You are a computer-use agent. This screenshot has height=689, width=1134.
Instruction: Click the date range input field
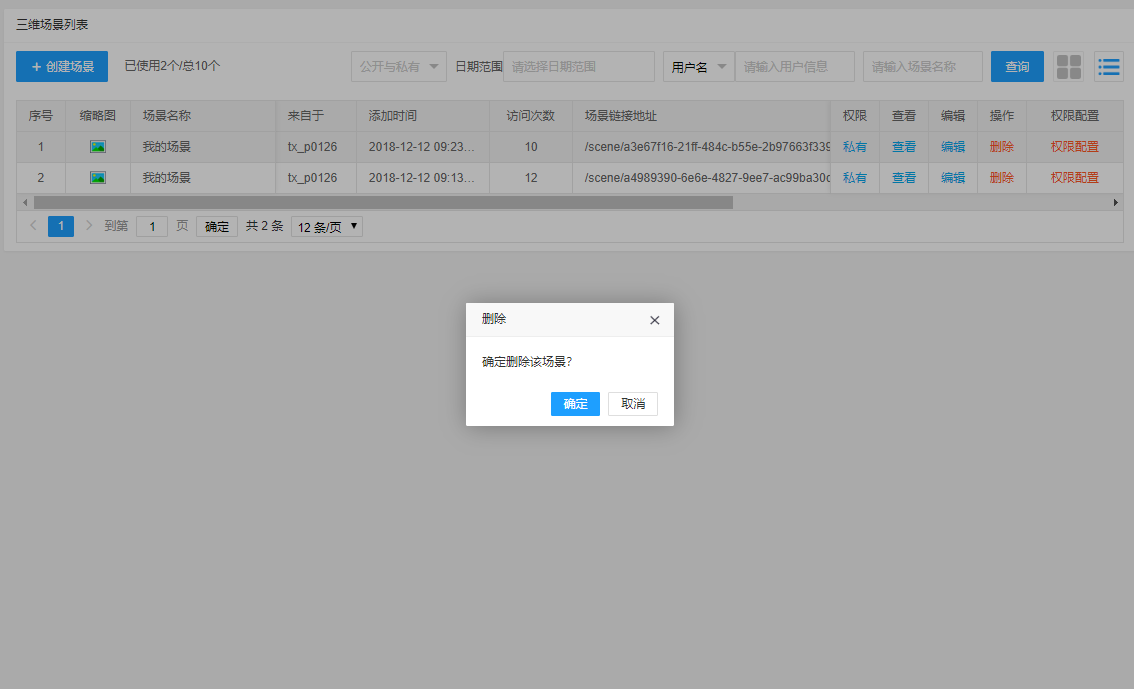point(578,67)
